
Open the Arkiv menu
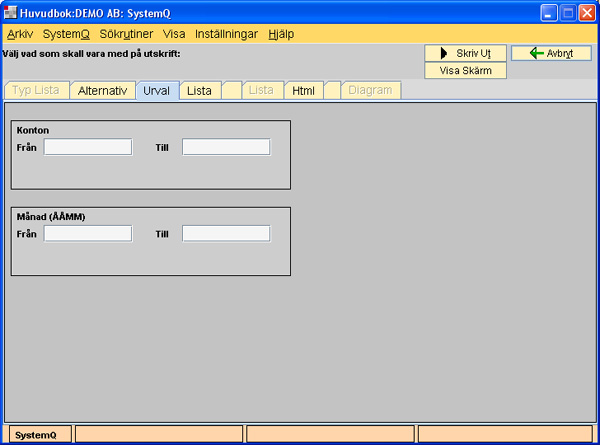pyautogui.click(x=20, y=34)
